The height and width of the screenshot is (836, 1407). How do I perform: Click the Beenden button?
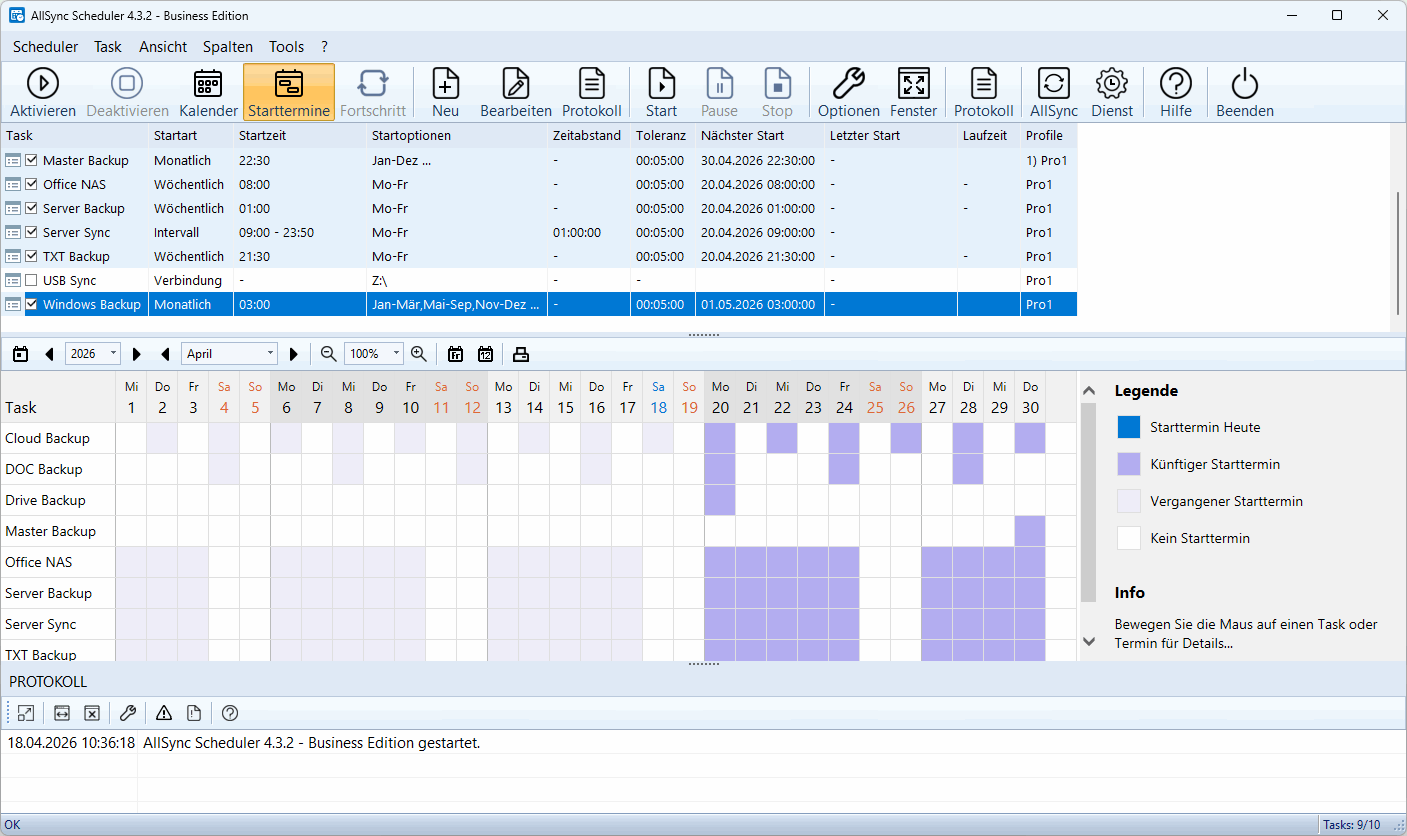(x=1244, y=93)
